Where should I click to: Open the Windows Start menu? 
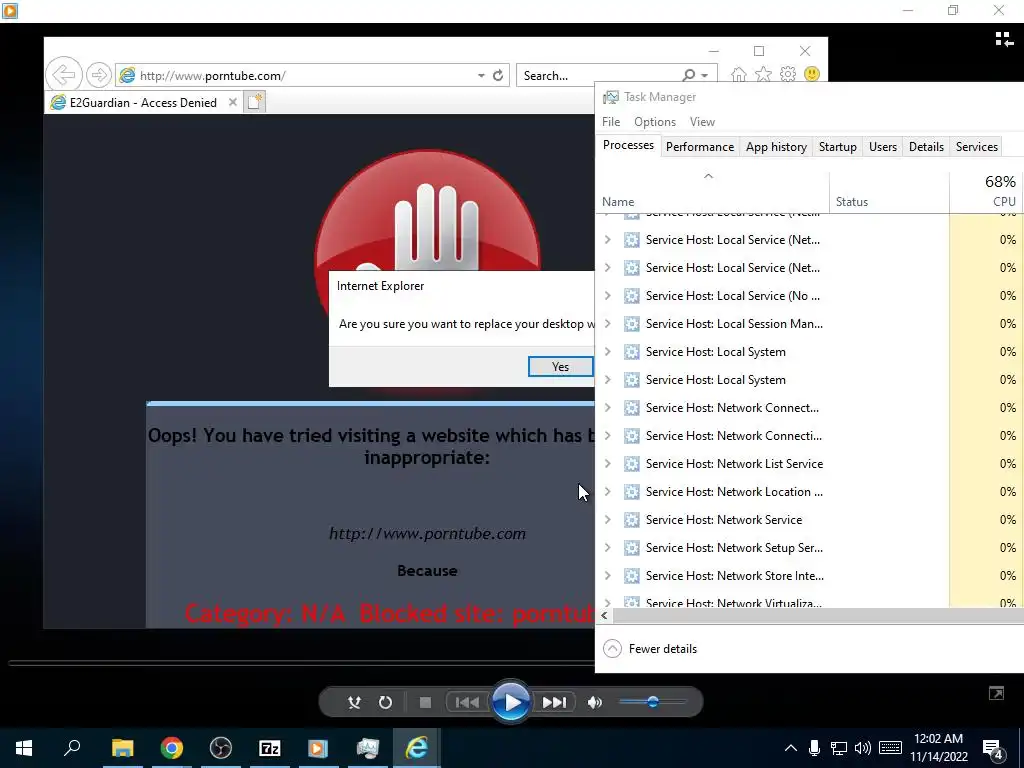[x=24, y=748]
